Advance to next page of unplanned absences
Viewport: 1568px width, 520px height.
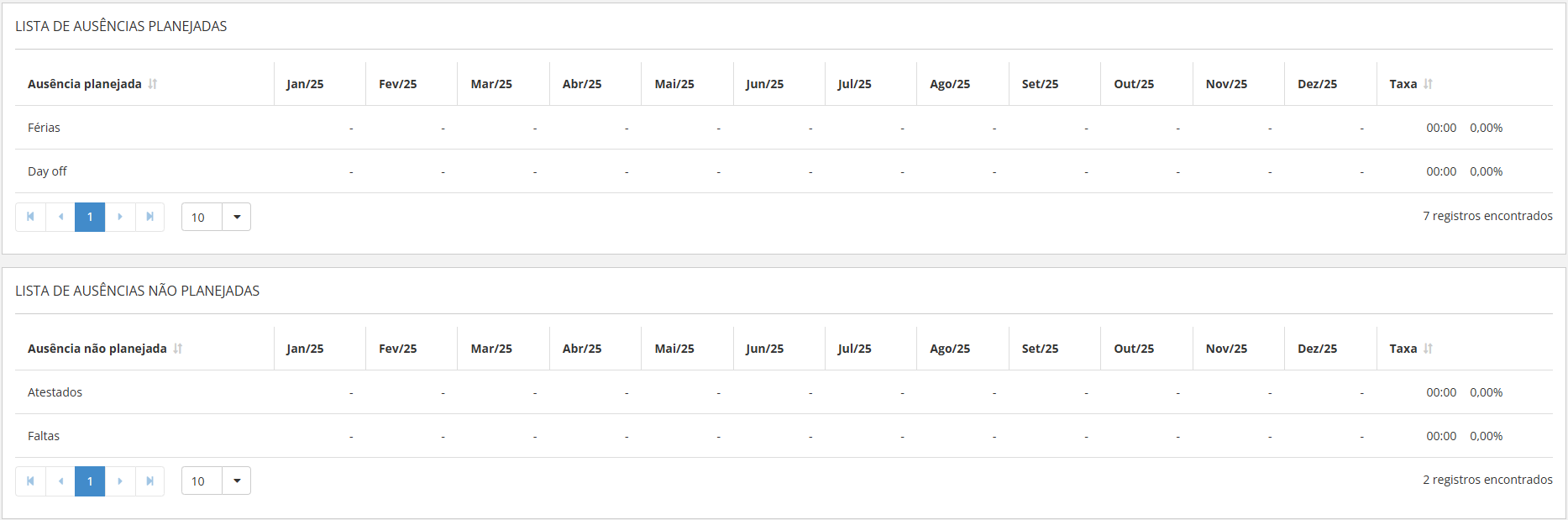(x=120, y=481)
